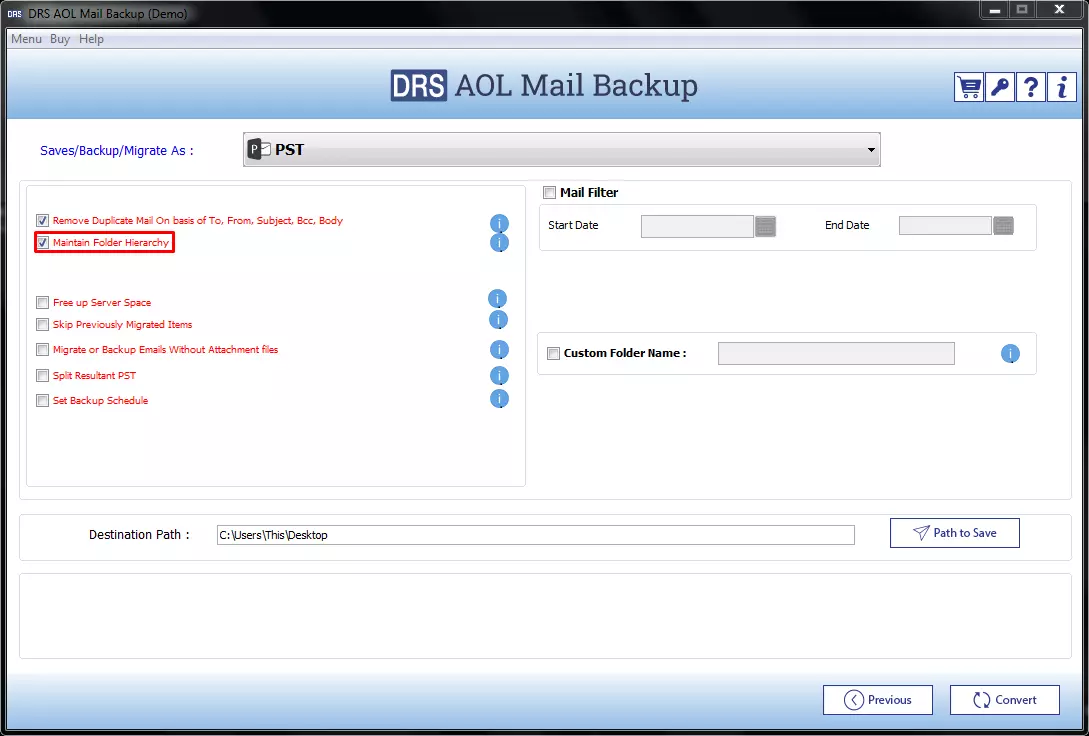Viewport: 1089px width, 736px height.
Task: Click the Path to Save button
Action: (955, 533)
